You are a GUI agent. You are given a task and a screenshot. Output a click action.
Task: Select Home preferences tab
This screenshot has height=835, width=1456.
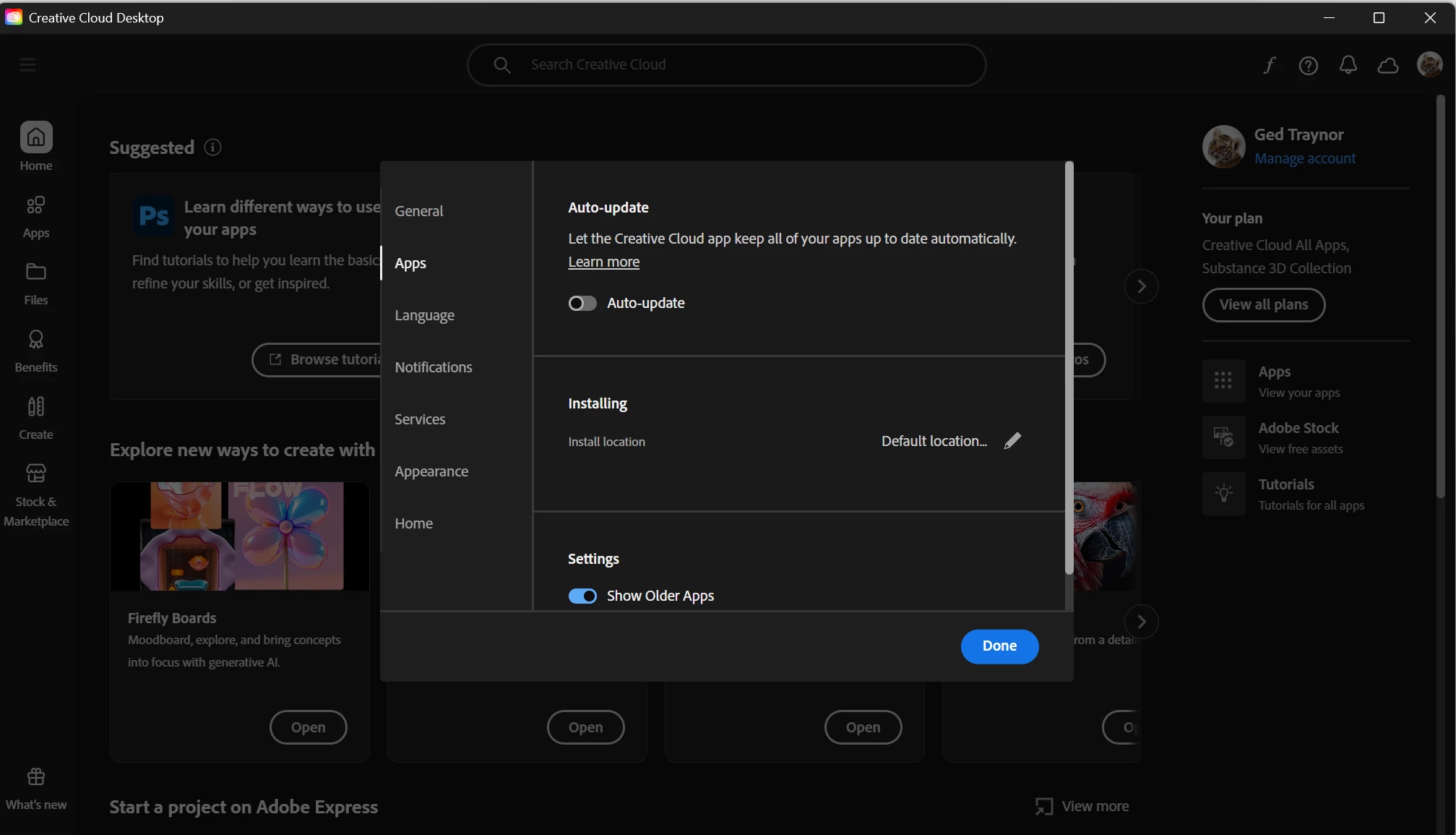pyautogui.click(x=414, y=523)
